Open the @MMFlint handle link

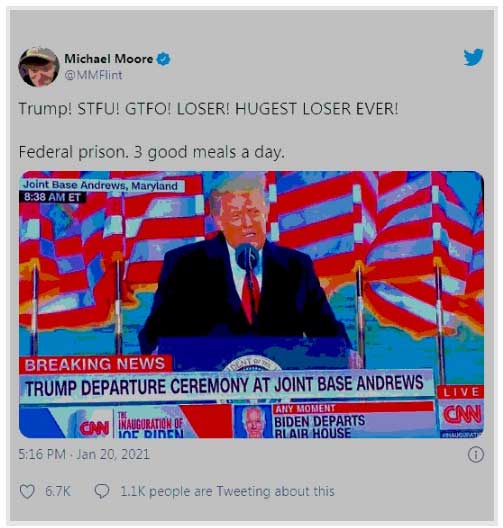93,75
